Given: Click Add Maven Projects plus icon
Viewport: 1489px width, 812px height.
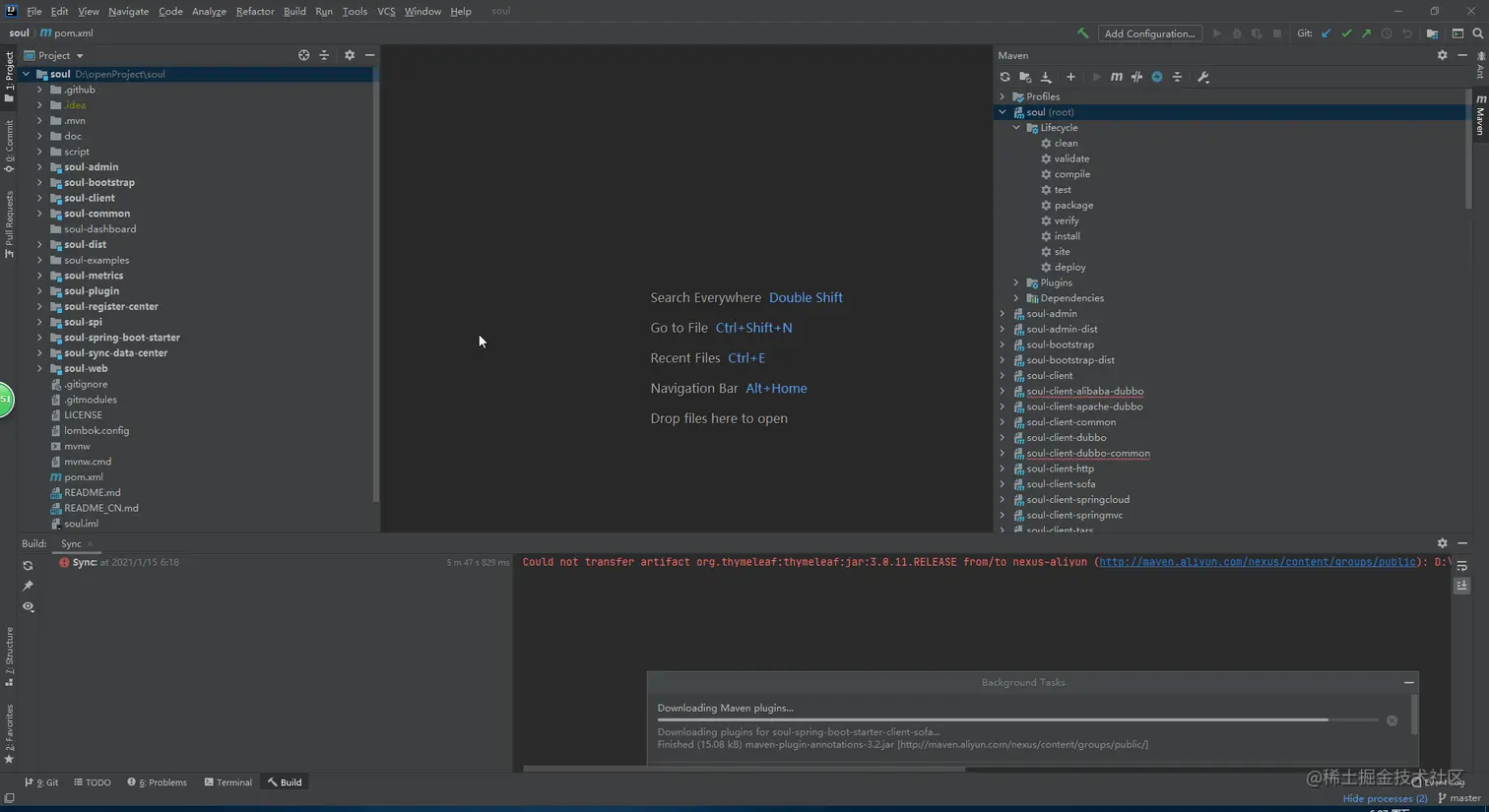Looking at the screenshot, I should (x=1070, y=77).
